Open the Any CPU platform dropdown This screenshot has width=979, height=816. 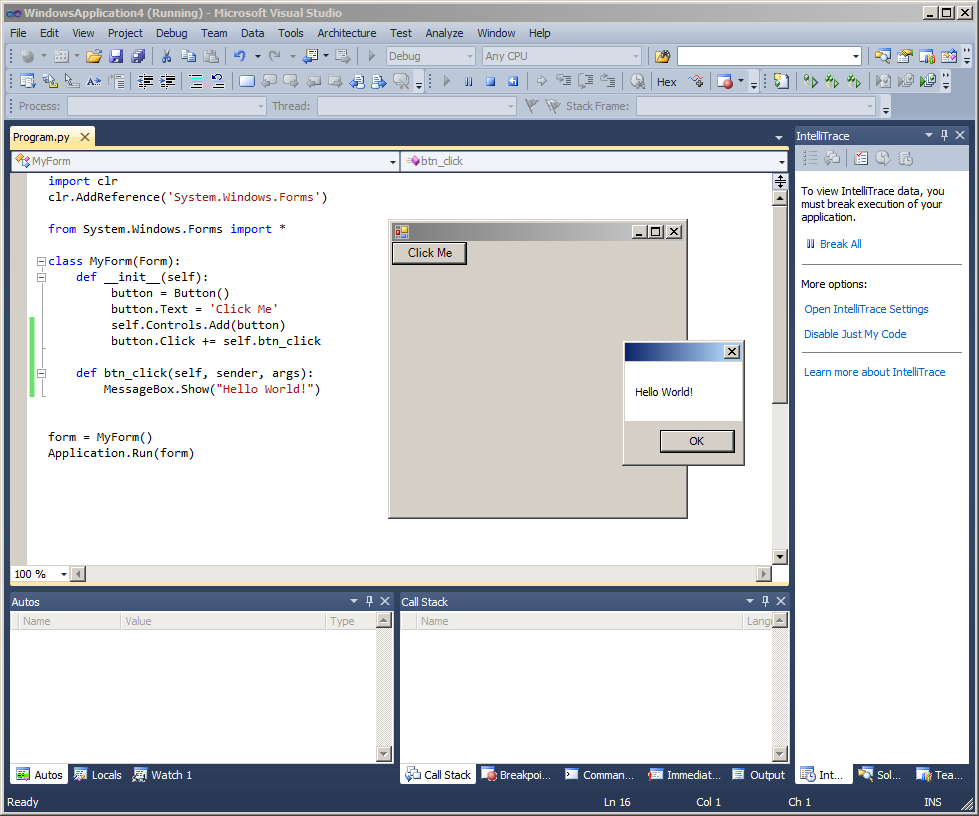(x=635, y=56)
